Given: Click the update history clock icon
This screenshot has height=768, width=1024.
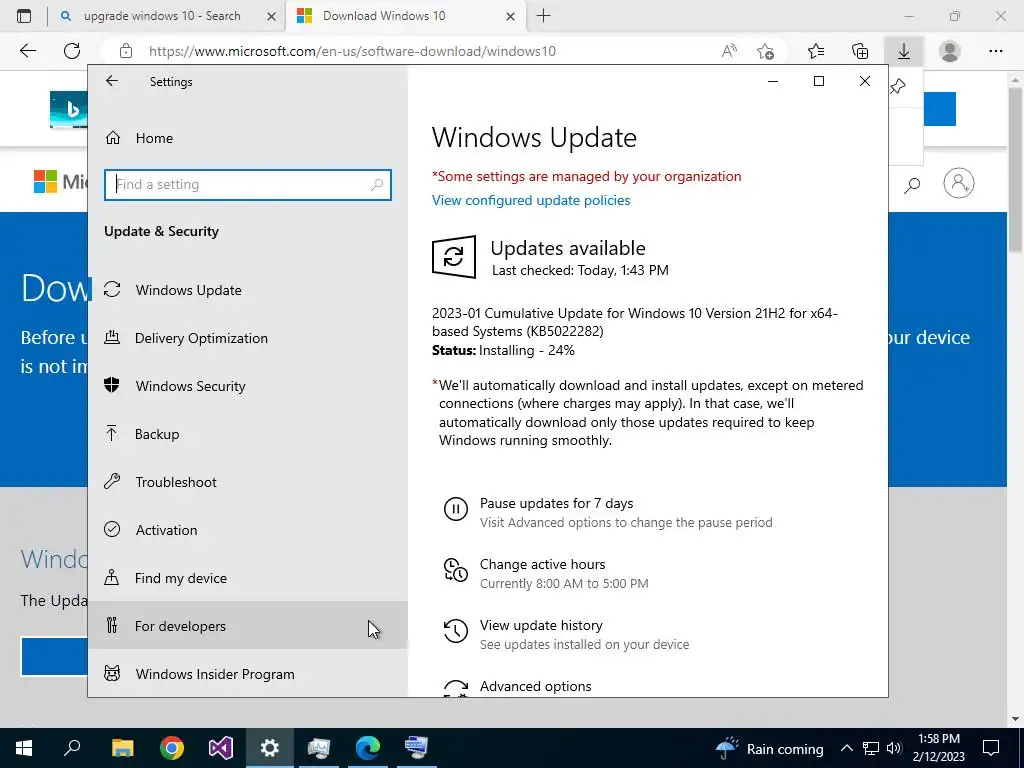Looking at the screenshot, I should coord(456,631).
